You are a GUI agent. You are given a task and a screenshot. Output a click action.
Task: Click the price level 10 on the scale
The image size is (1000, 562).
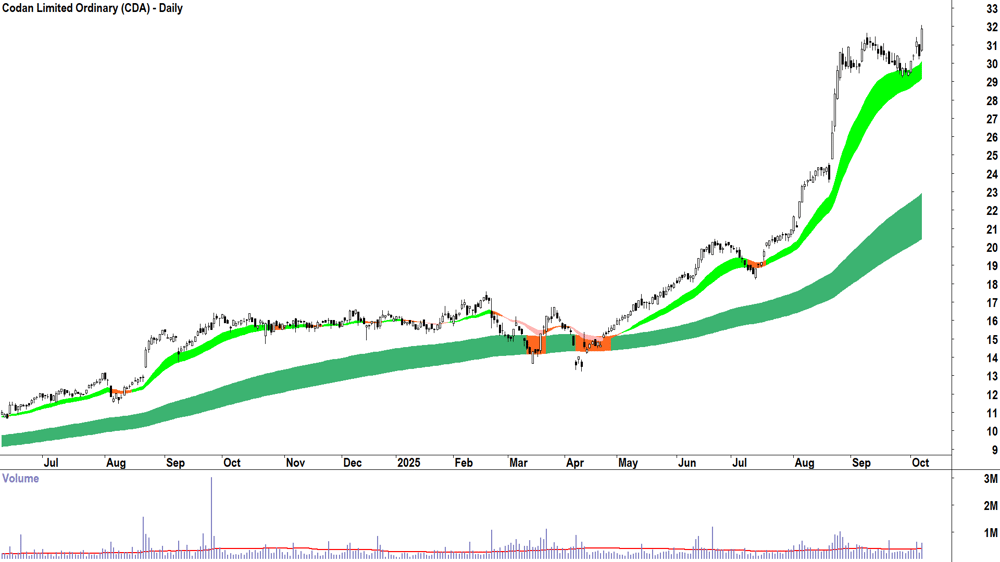point(992,431)
